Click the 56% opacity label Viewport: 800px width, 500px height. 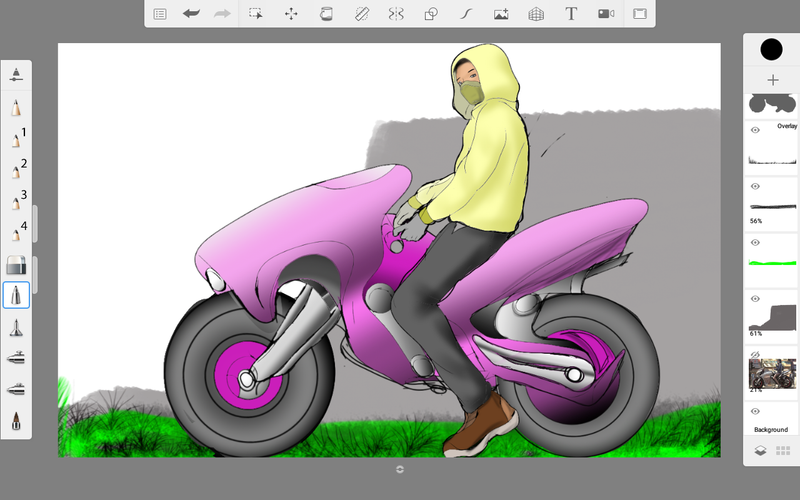click(x=756, y=221)
